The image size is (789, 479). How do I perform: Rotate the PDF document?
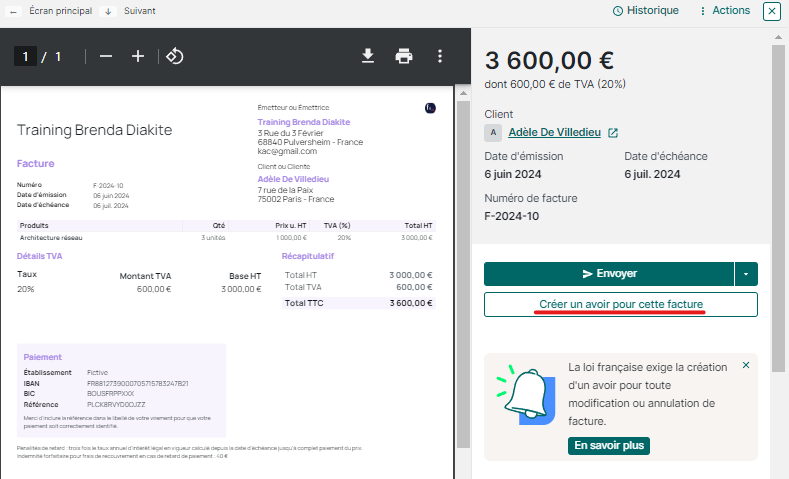coord(174,56)
